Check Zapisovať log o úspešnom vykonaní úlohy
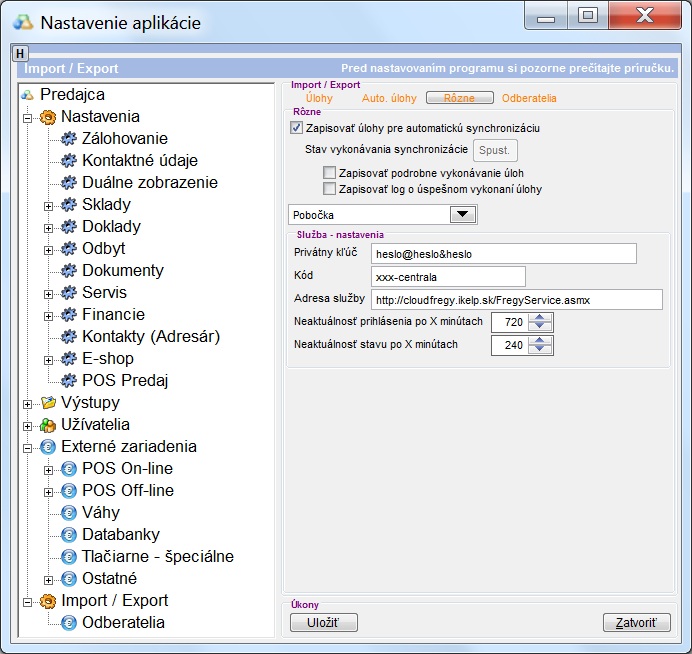Image resolution: width=692 pixels, height=654 pixels. tap(329, 188)
